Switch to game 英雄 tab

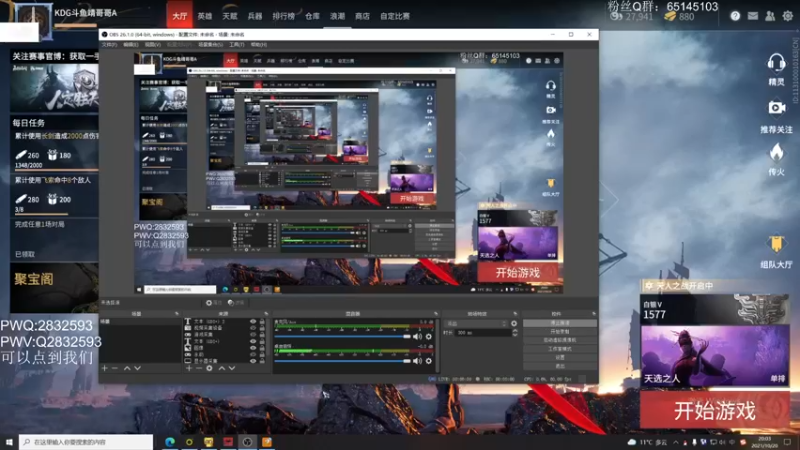[x=205, y=16]
